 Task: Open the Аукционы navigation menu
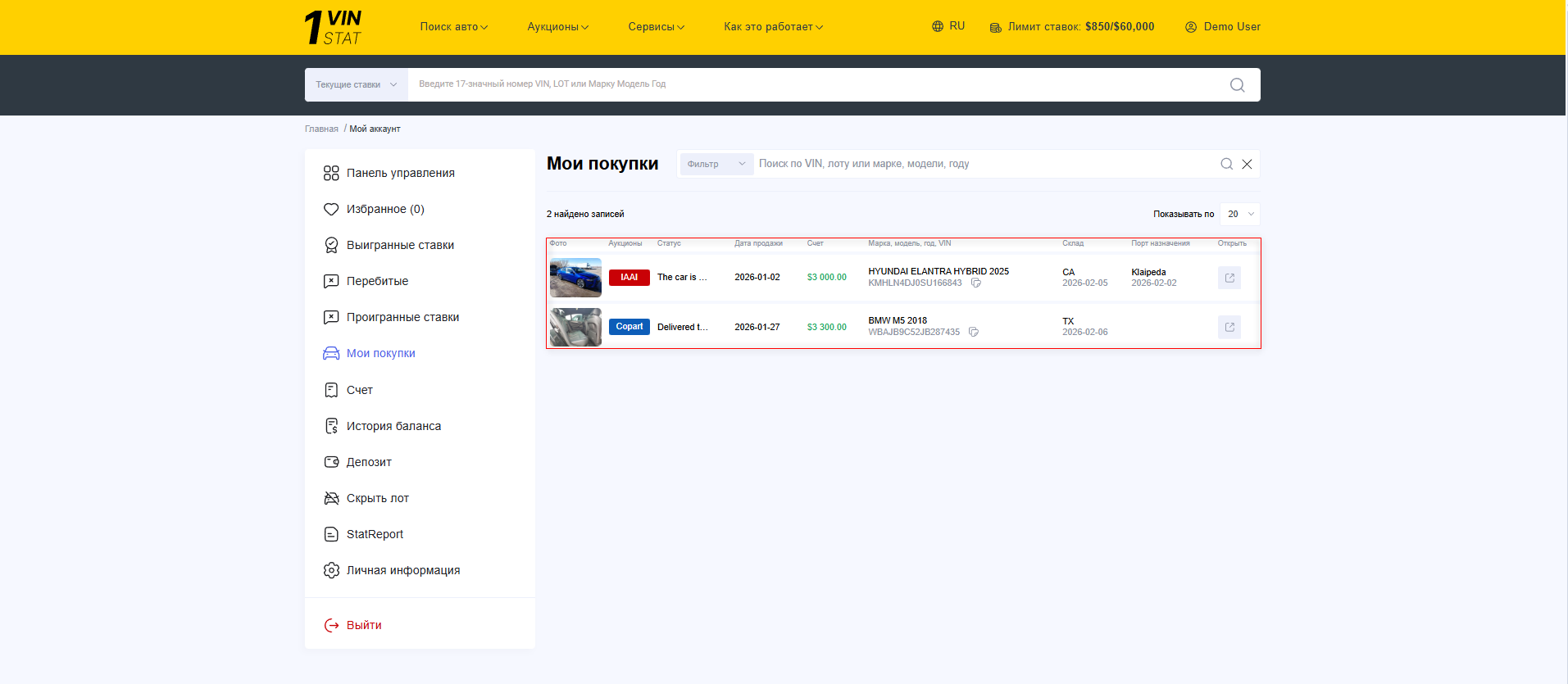[557, 27]
